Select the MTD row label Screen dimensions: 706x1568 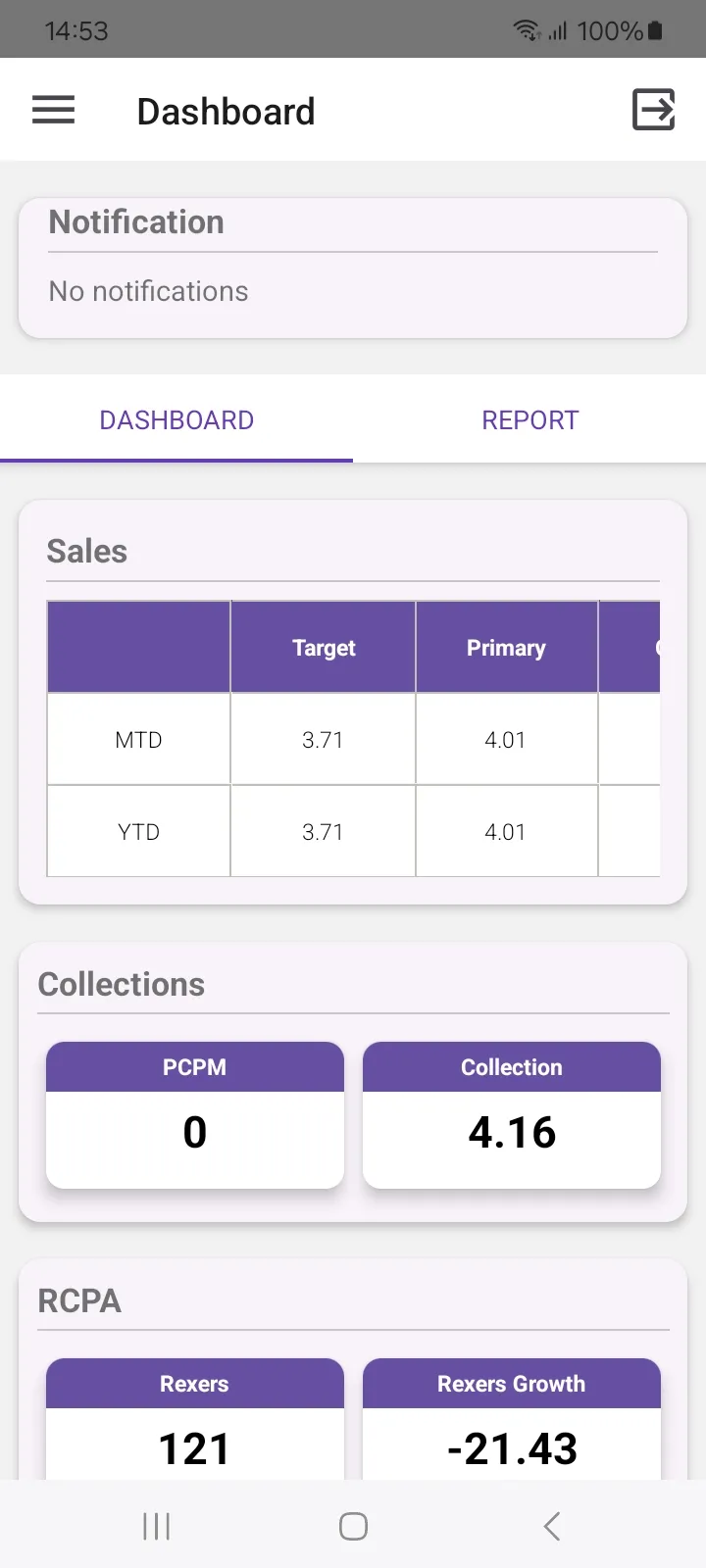(x=138, y=740)
